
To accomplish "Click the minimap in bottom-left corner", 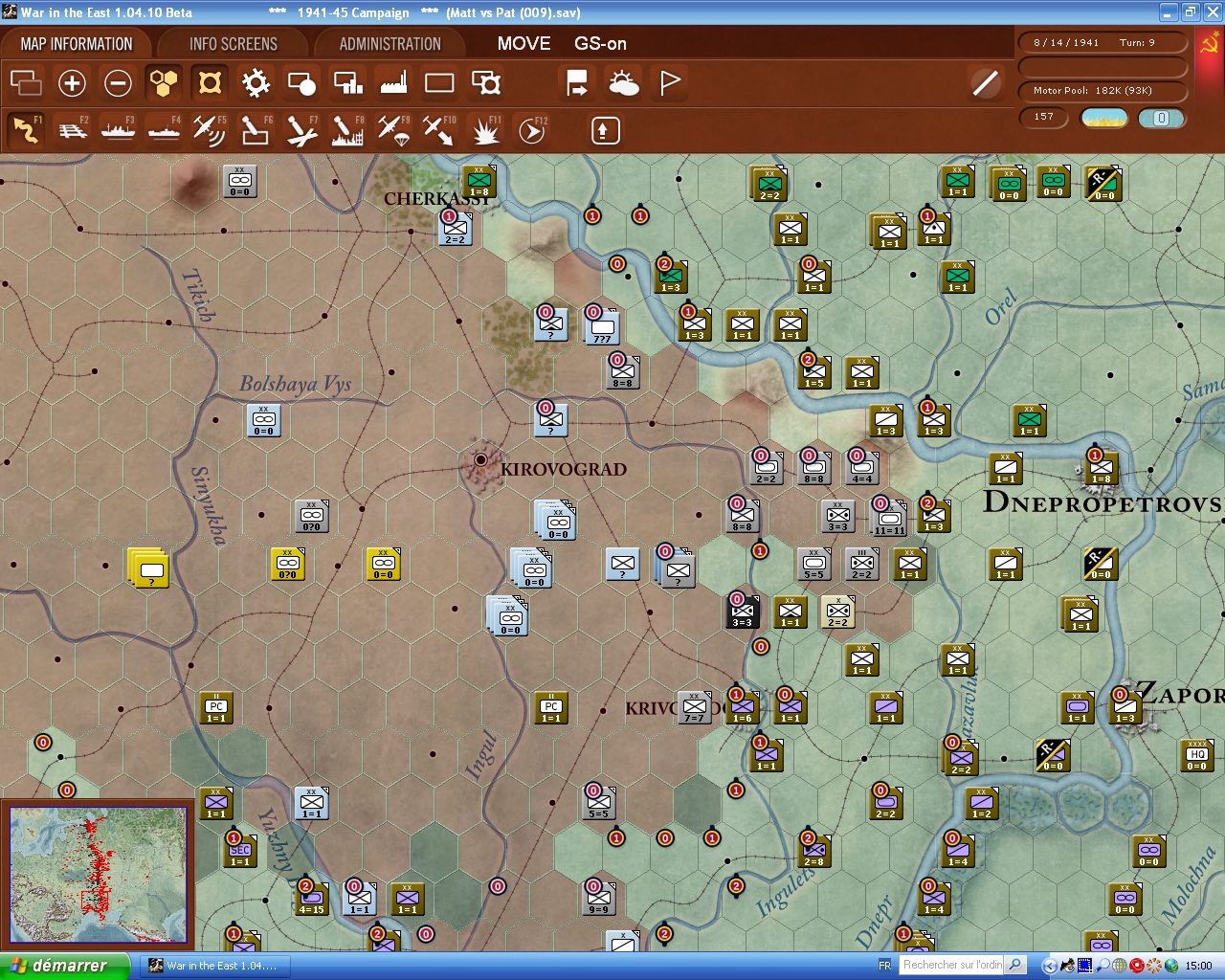I will (98, 876).
